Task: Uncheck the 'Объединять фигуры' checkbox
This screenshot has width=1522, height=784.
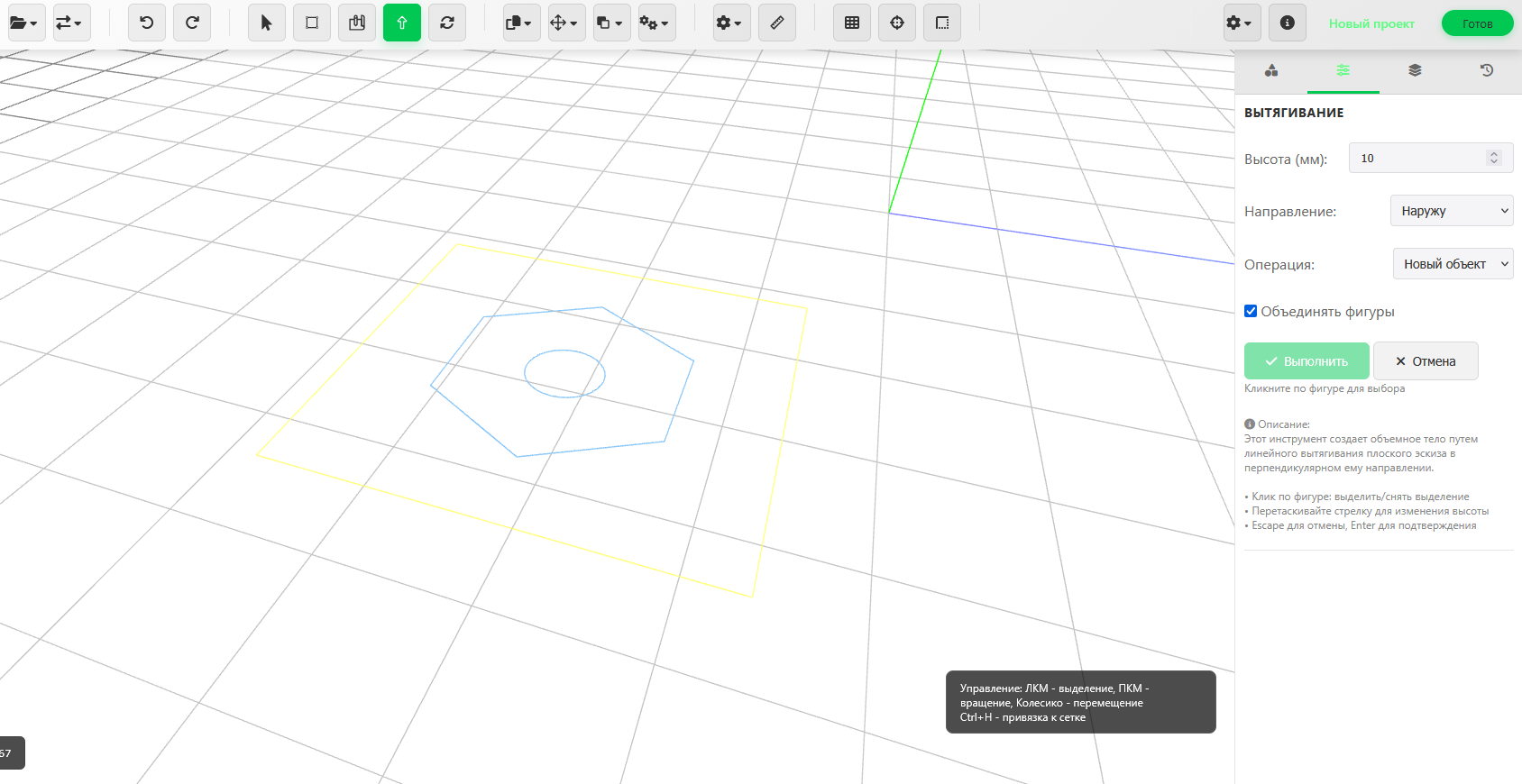Action: click(1251, 311)
